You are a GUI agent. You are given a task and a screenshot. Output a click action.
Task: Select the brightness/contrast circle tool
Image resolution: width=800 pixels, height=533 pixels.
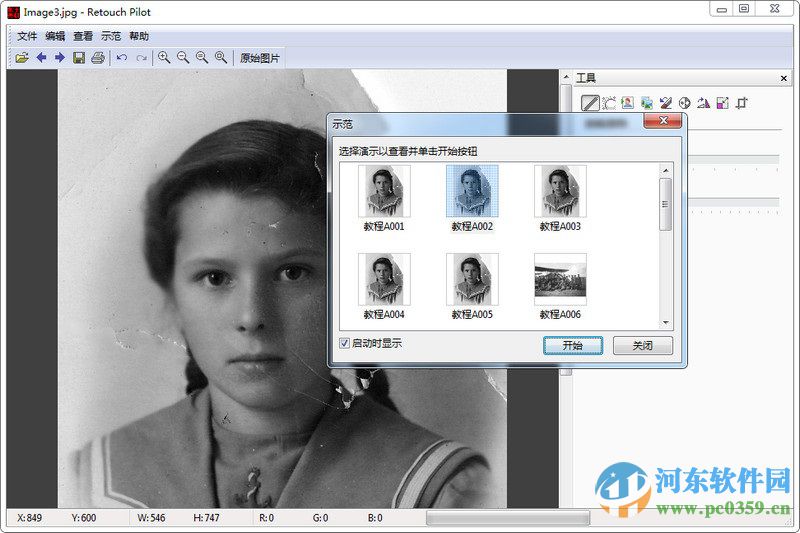684,103
